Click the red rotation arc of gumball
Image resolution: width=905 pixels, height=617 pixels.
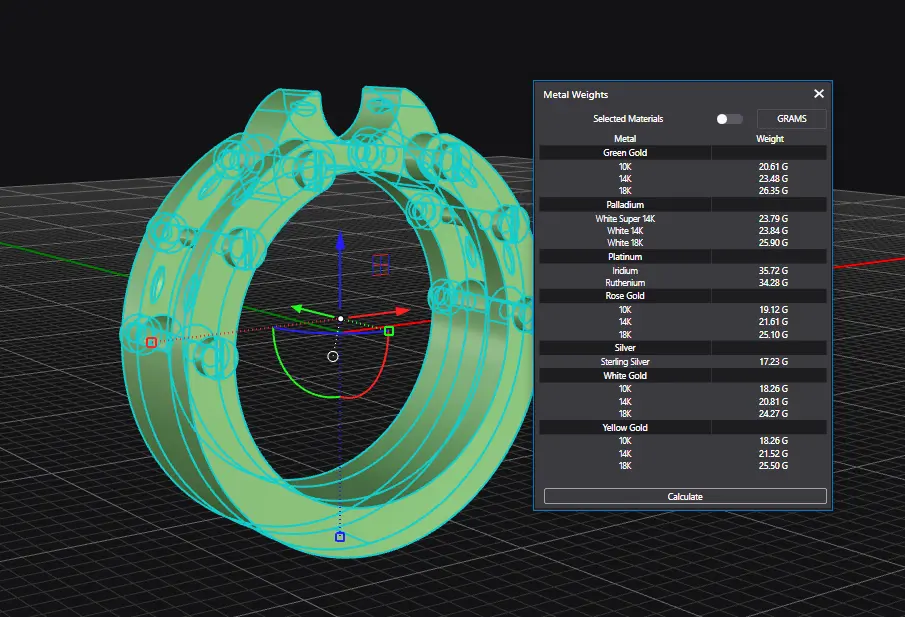point(375,377)
